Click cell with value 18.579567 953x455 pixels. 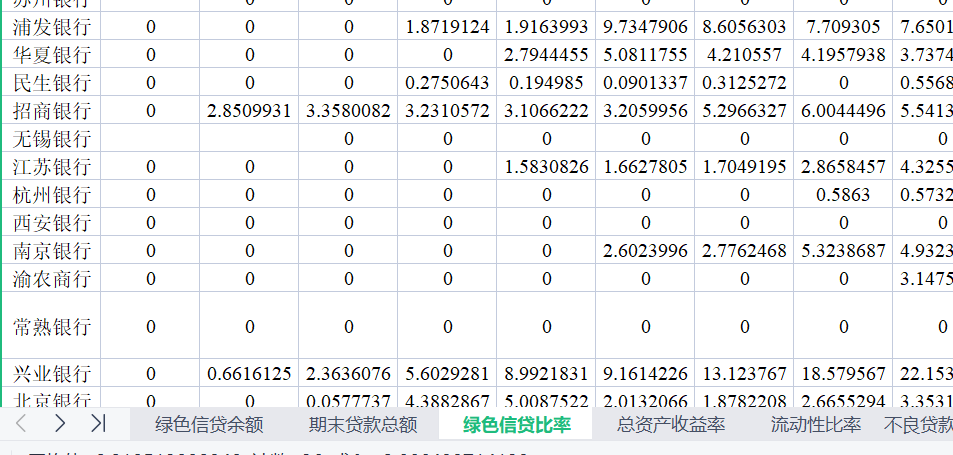844,373
